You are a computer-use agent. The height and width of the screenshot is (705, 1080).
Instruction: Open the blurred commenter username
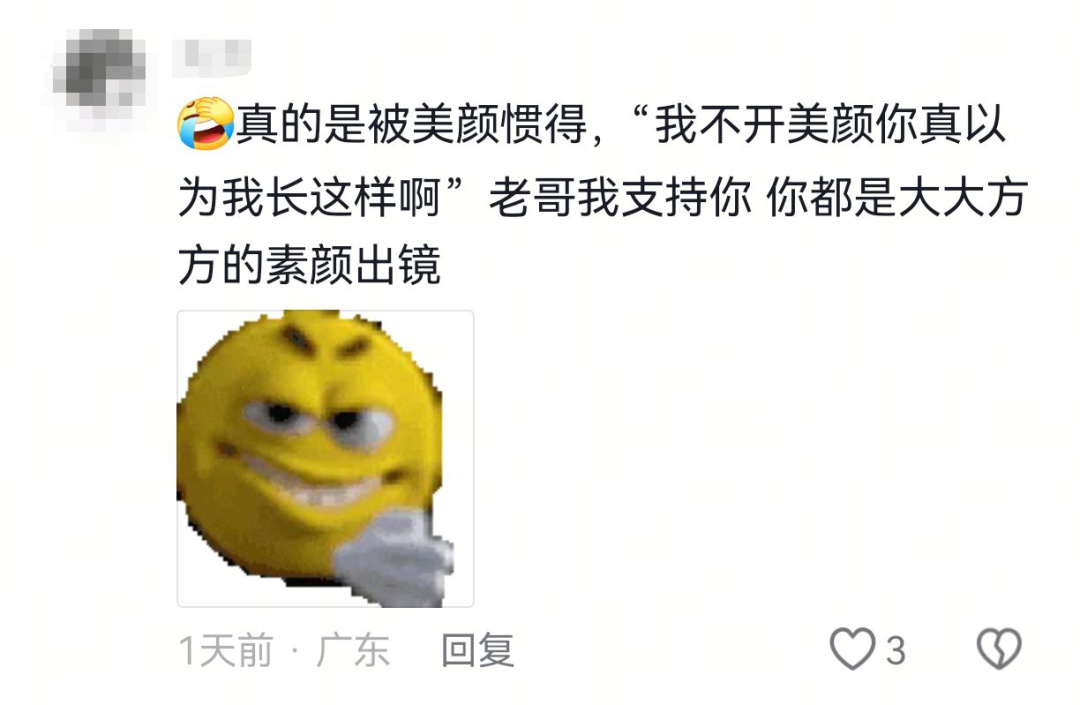tap(212, 54)
